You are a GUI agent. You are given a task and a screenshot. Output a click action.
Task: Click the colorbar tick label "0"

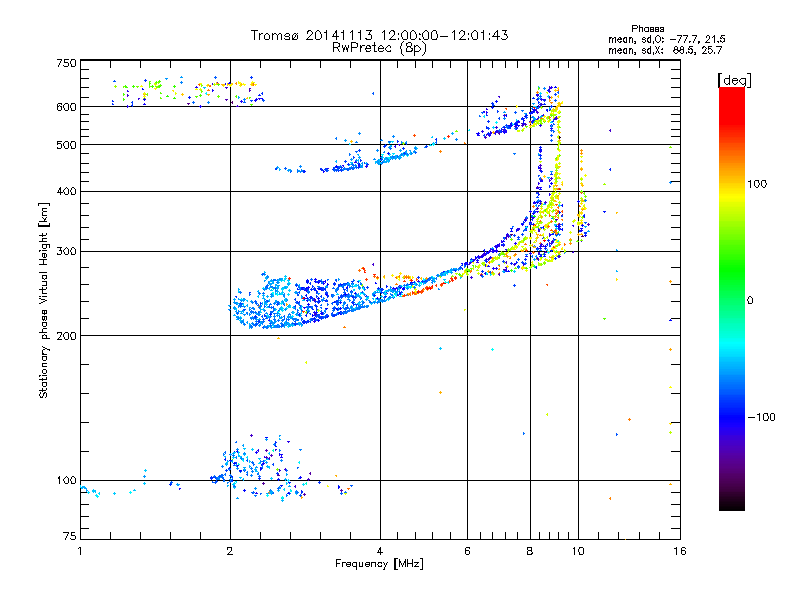(x=750, y=301)
